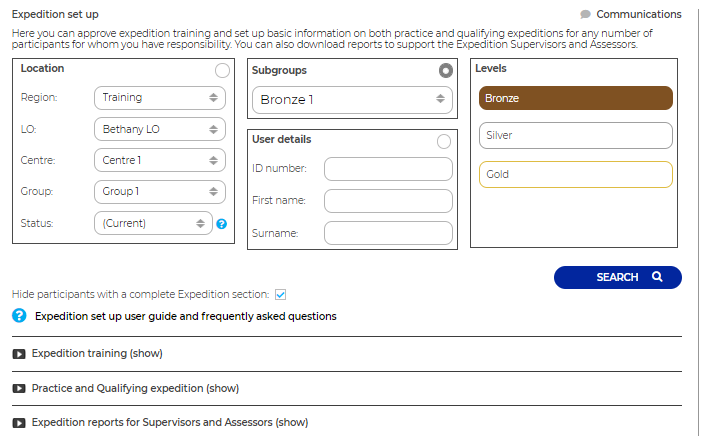Image resolution: width=715 pixels, height=445 pixels.
Task: Open the LO dropdown showing Bethany LO
Action: pyautogui.click(x=160, y=129)
